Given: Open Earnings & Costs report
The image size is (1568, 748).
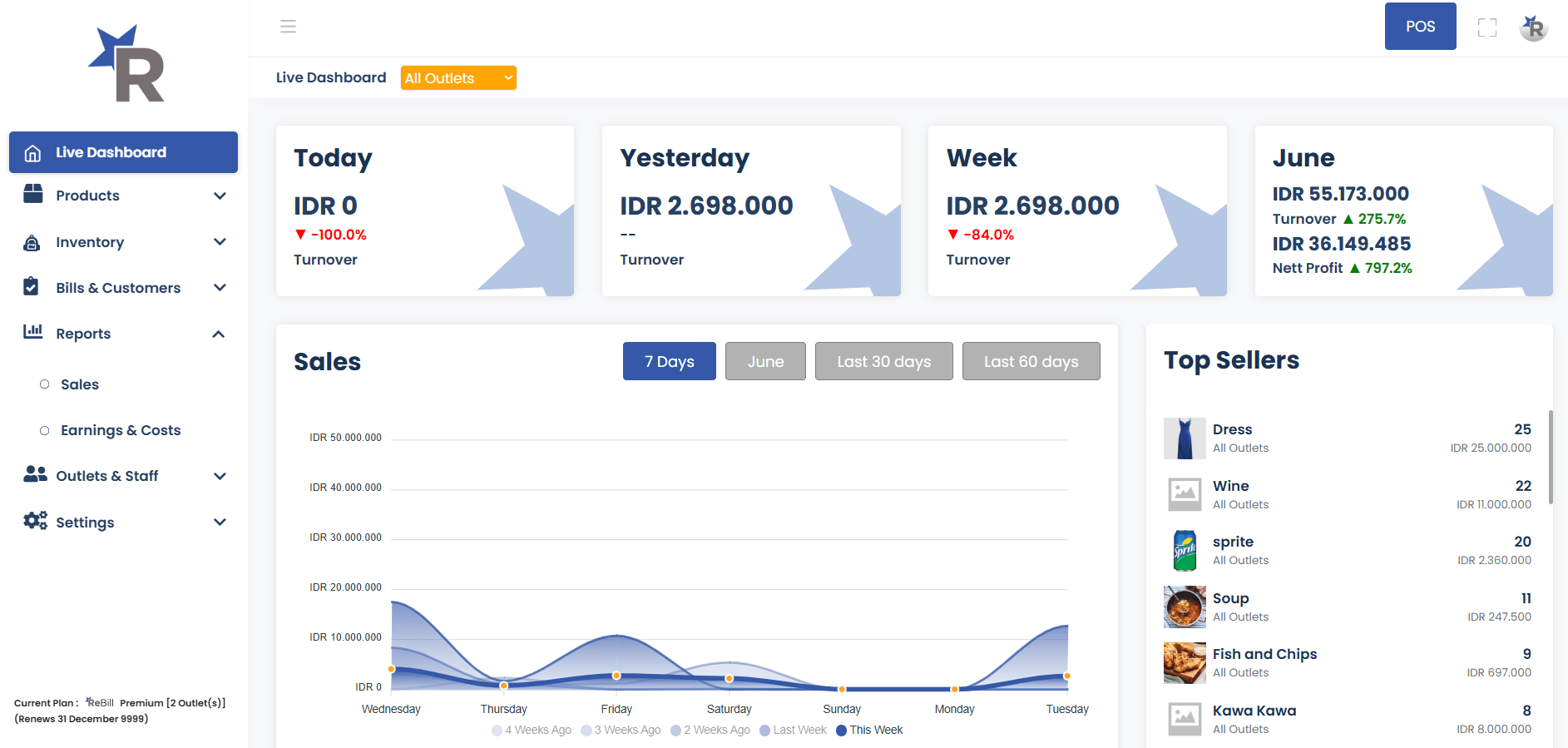Looking at the screenshot, I should tap(121, 430).
